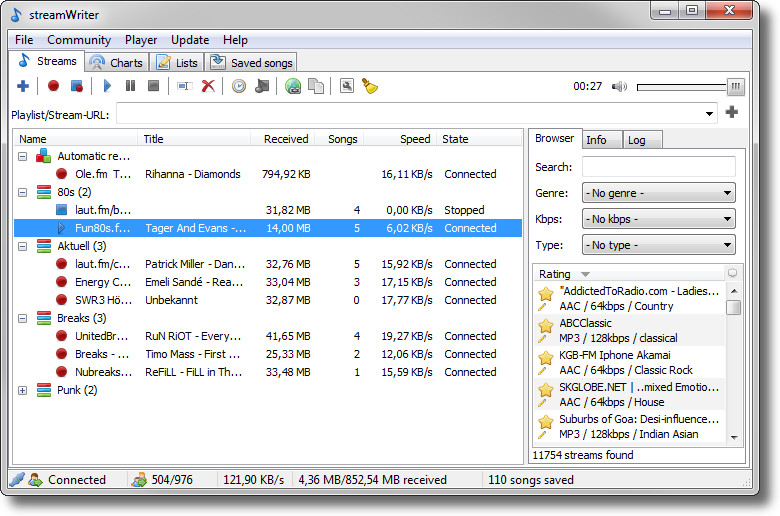Select the UnitedBr... stream row
The width and height of the screenshot is (780, 516).
point(268,336)
